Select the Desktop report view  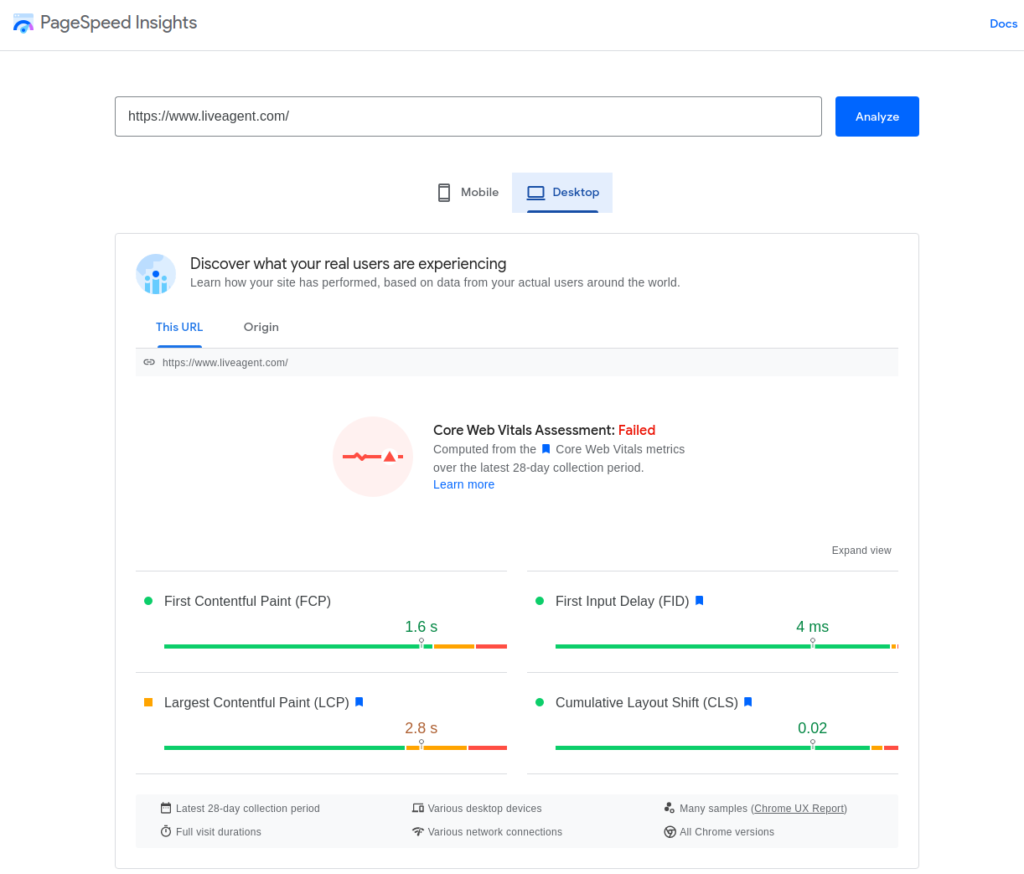click(562, 192)
